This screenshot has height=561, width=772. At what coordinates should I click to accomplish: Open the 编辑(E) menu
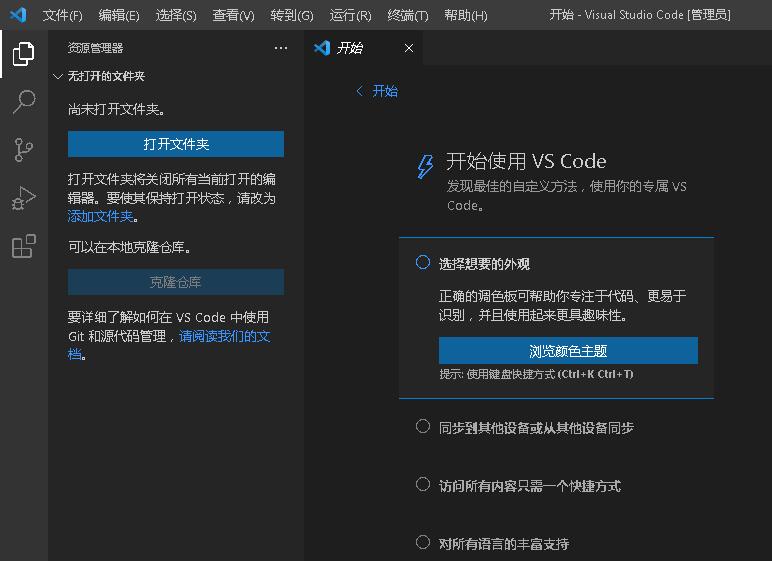119,15
